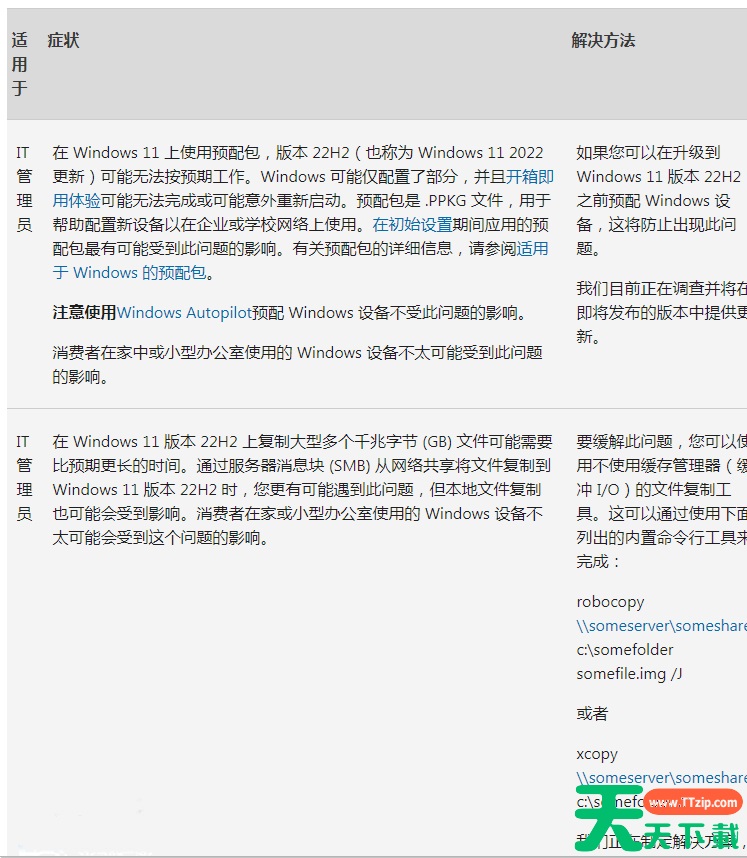The width and height of the screenshot is (747, 858).
Task: Select the paragraph starting 要缓解此问题
Action: 662,501
